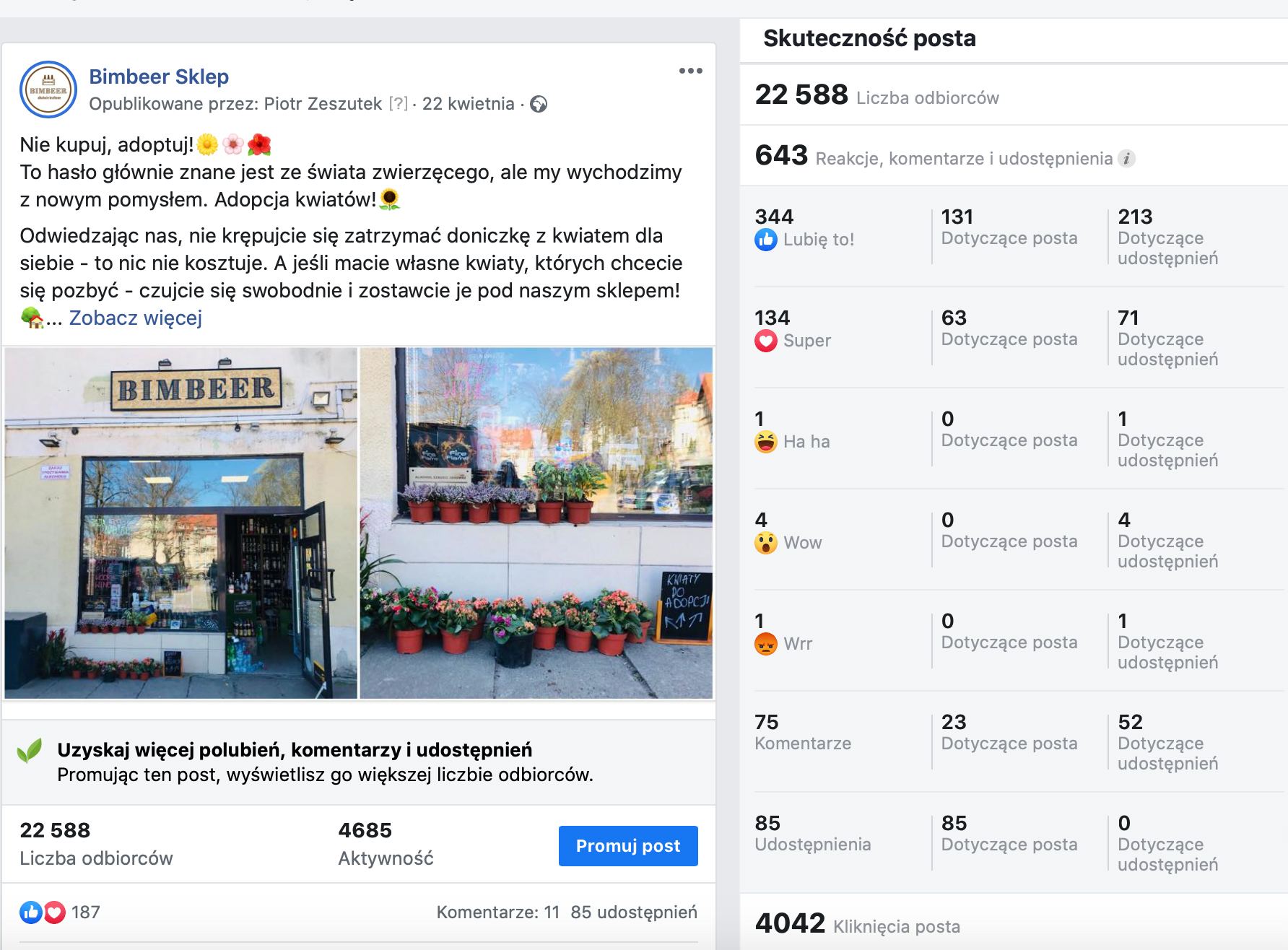Click the green leaf promotion icon
Viewport: 1288px width, 950px height.
30,751
